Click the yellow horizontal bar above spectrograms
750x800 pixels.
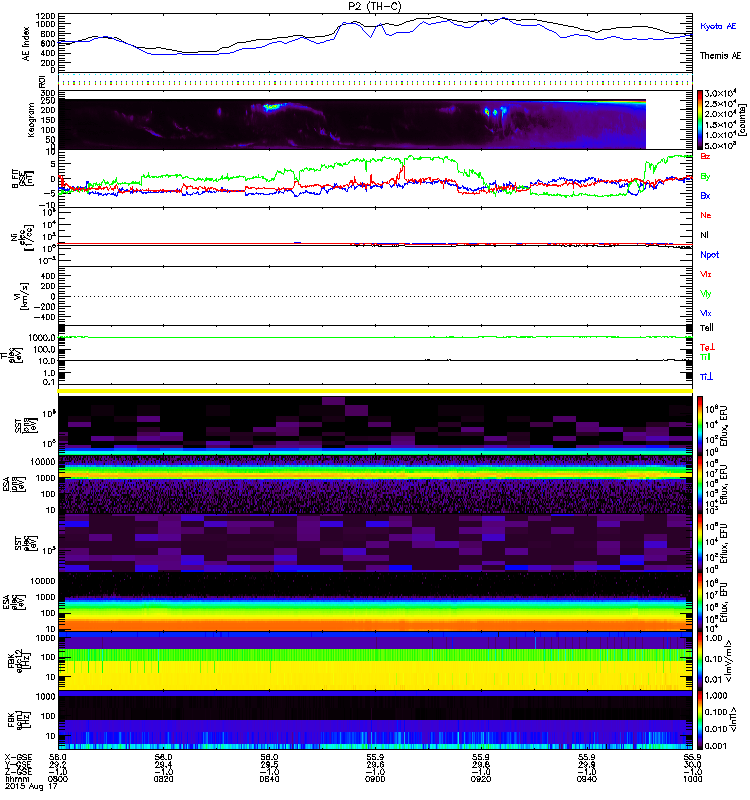point(375,391)
